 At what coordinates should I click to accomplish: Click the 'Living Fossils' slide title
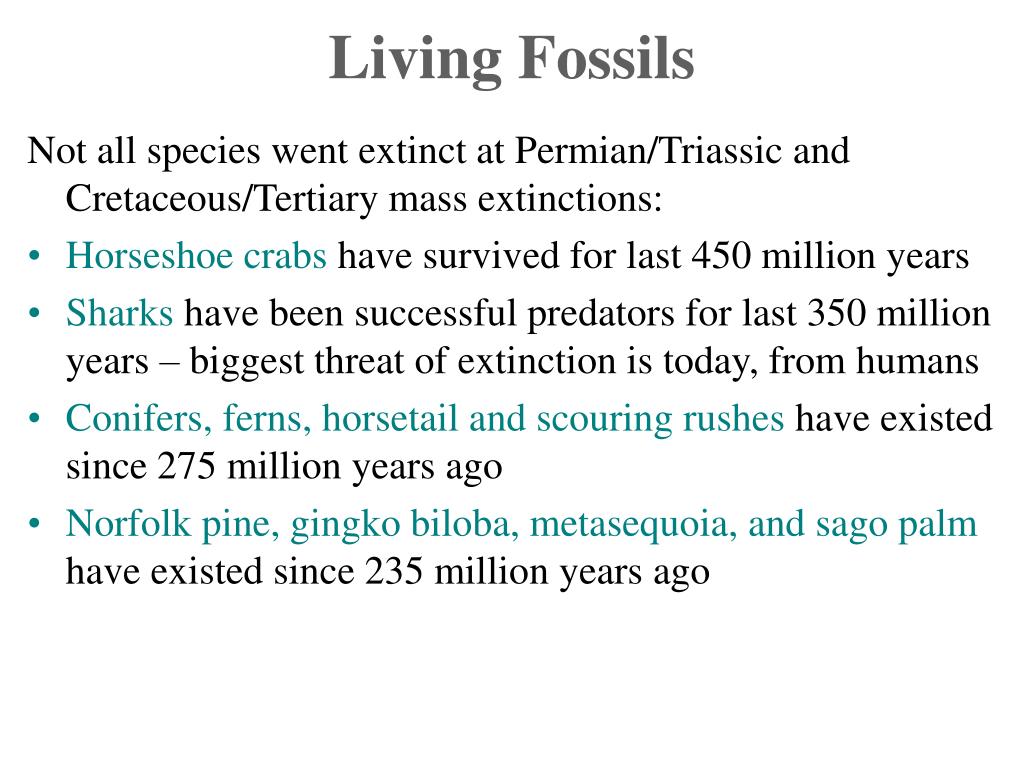[x=511, y=60]
